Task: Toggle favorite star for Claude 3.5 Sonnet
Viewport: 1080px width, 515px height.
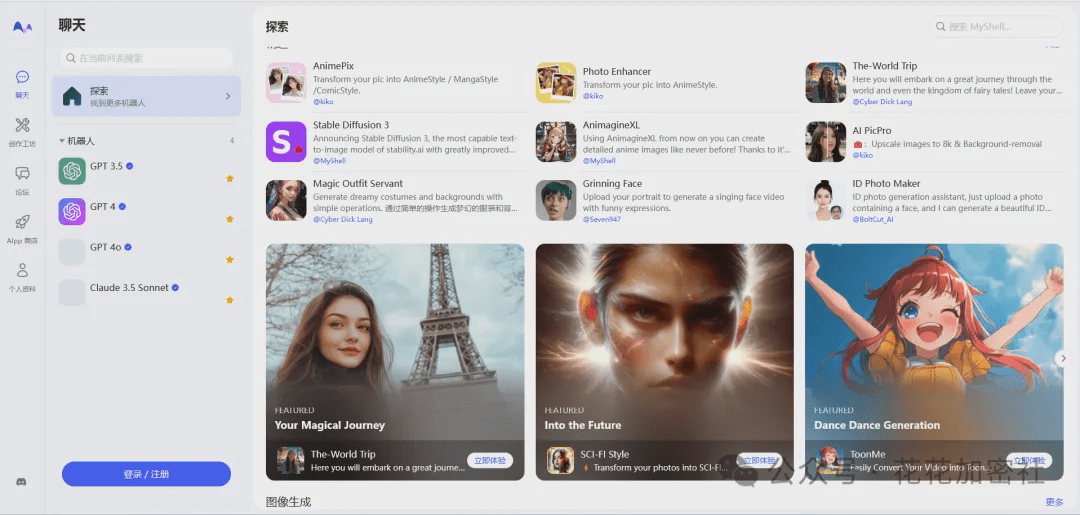Action: pyautogui.click(x=230, y=300)
